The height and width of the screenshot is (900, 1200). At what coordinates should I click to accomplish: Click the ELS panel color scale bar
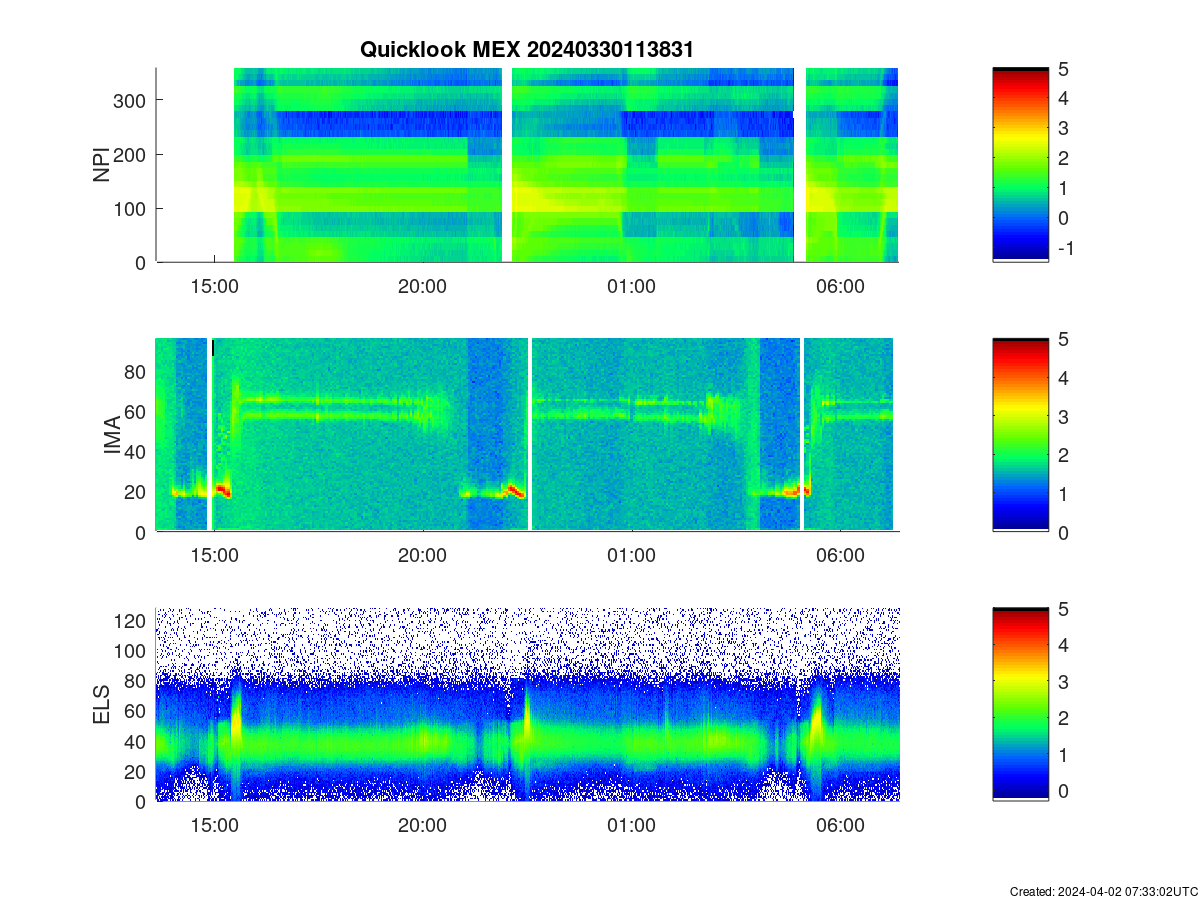point(1020,704)
